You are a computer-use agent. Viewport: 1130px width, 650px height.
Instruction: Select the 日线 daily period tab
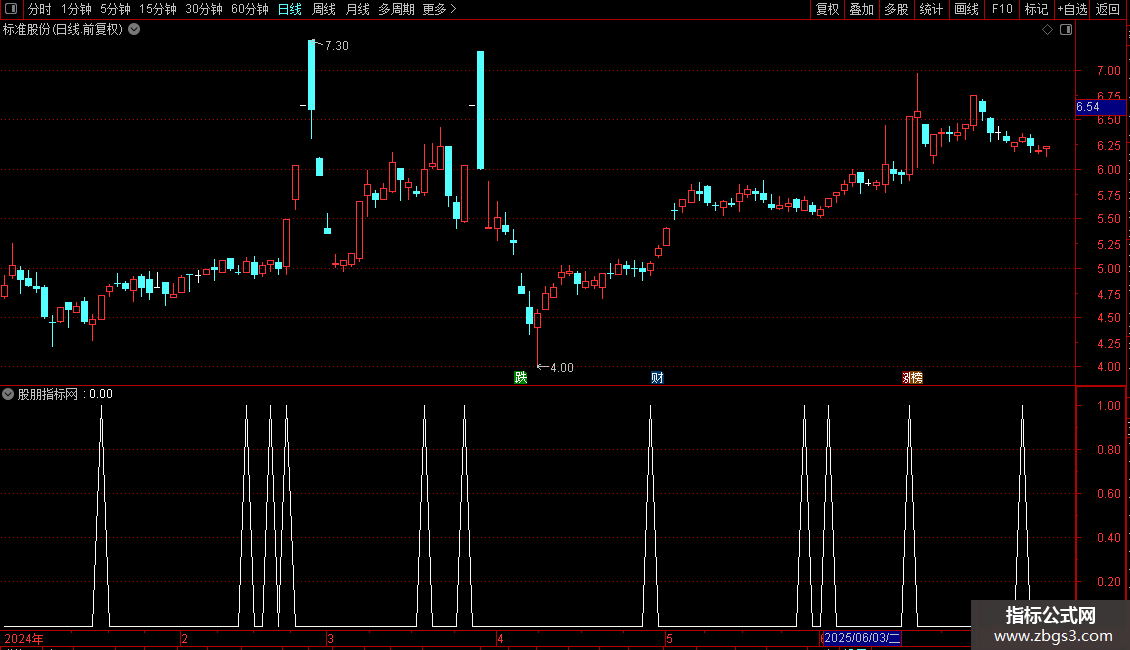pos(290,9)
